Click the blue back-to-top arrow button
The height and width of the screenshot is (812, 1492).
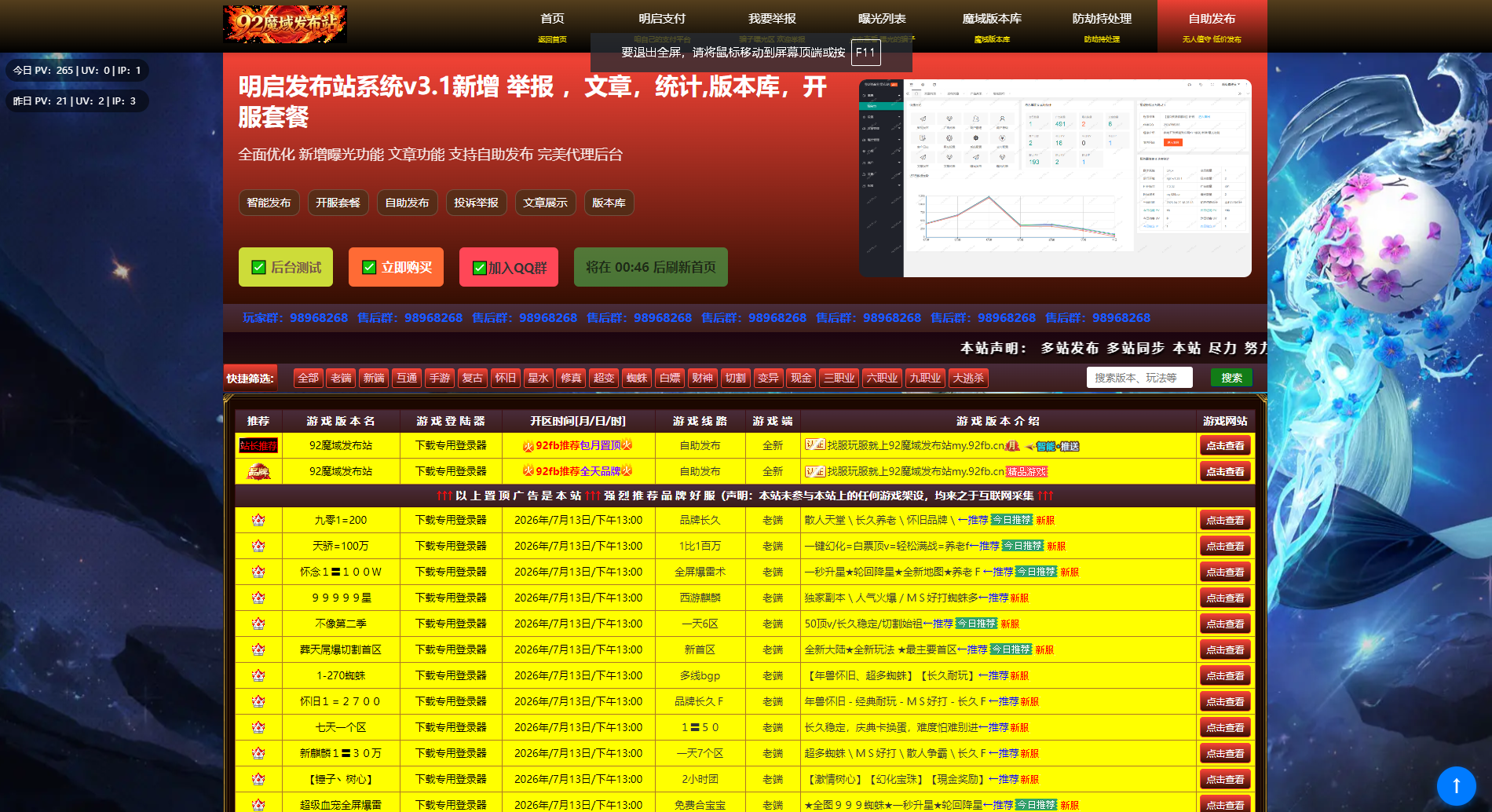tap(1456, 785)
